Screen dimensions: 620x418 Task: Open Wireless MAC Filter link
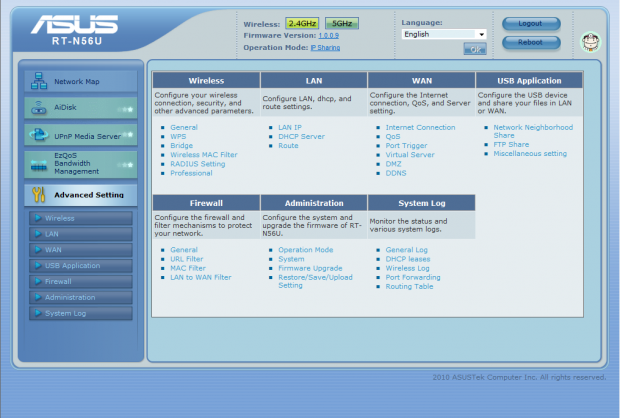[204, 155]
